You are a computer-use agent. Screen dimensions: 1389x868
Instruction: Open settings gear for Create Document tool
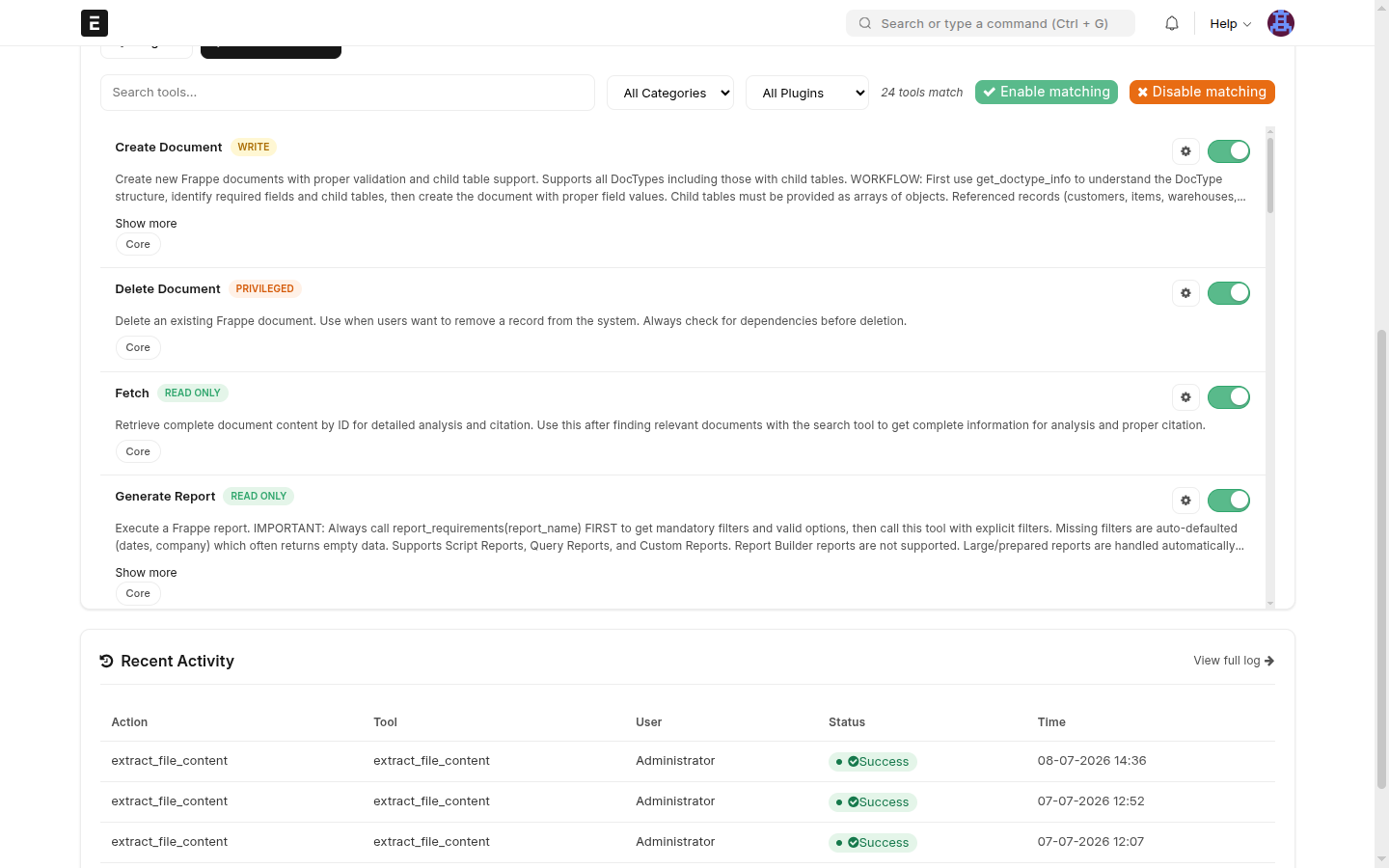(1185, 151)
